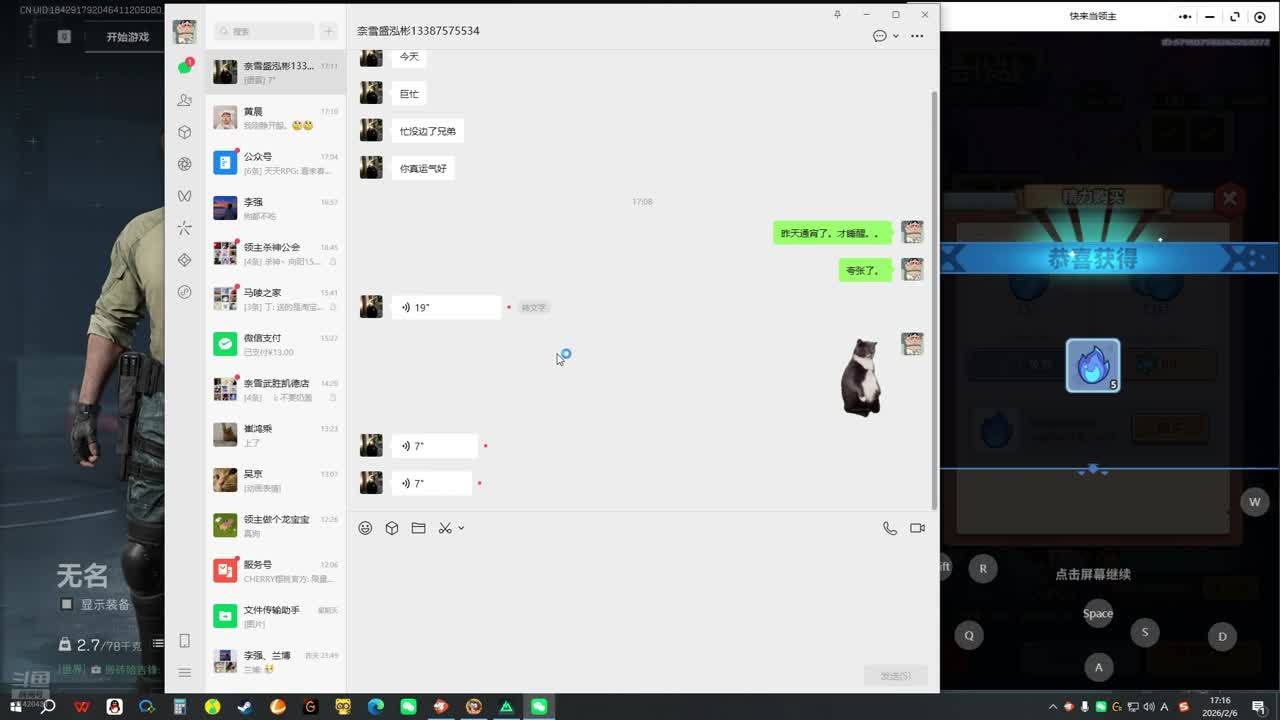Open WeChat Moments aperture icon

tap(184, 164)
